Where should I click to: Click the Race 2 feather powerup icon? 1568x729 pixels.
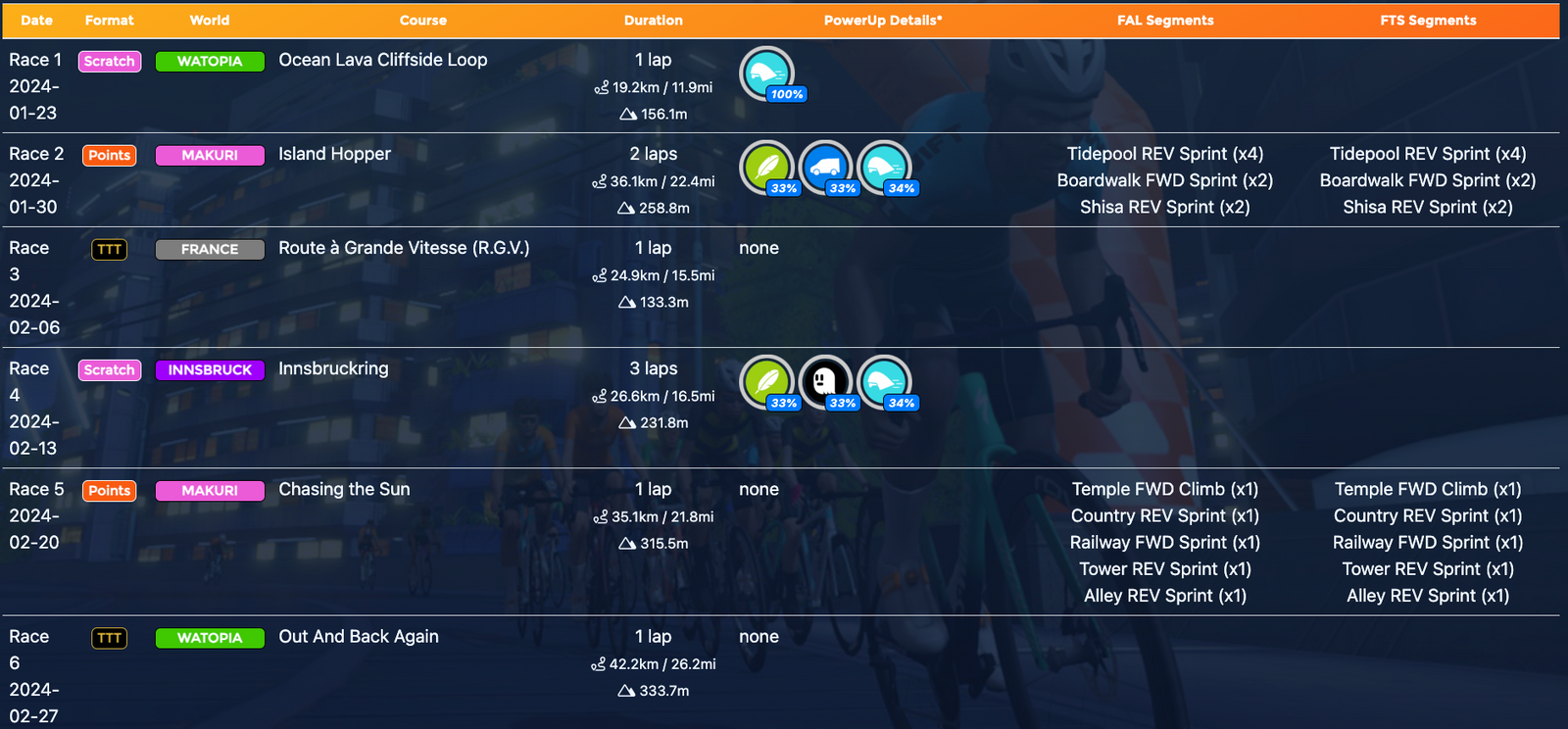pyautogui.click(x=766, y=167)
